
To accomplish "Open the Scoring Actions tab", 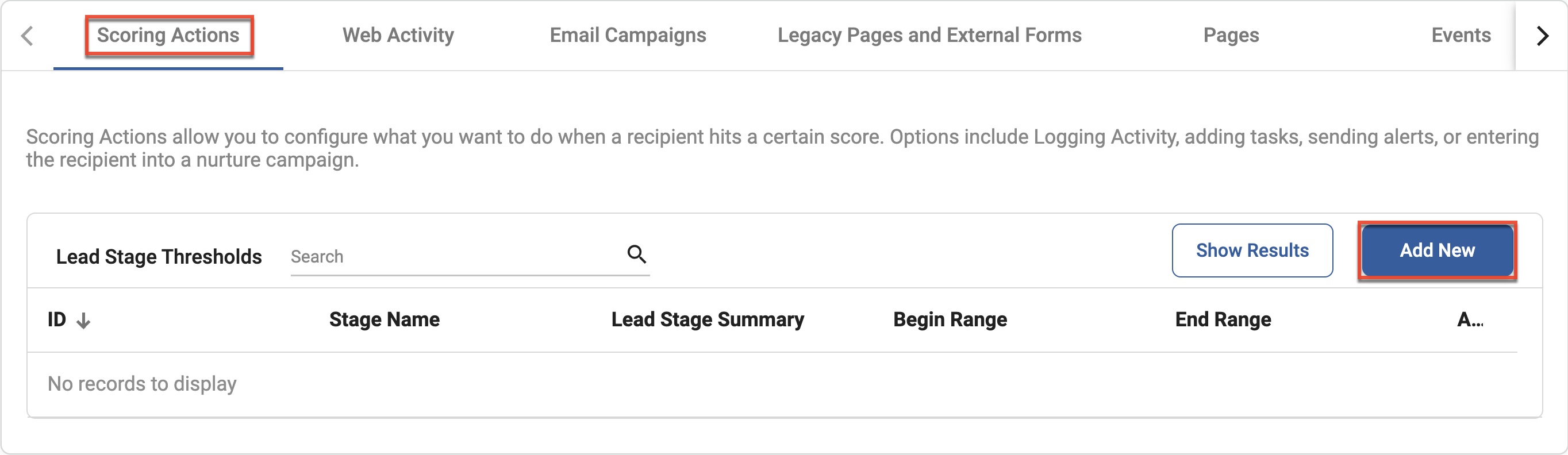I will [x=168, y=35].
